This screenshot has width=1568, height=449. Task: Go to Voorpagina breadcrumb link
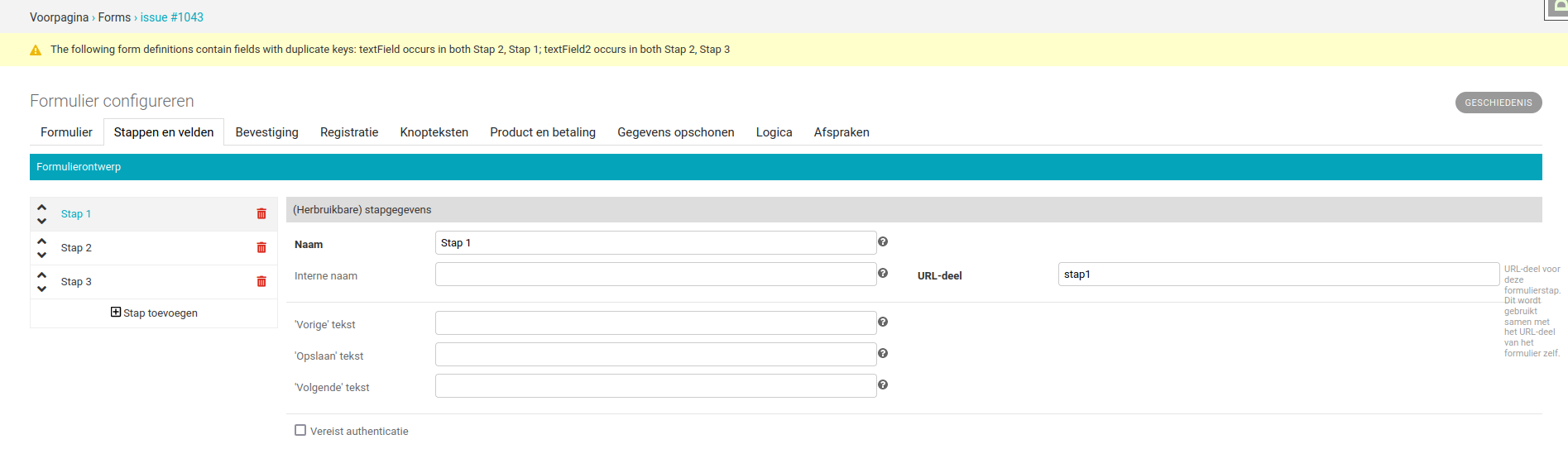59,17
